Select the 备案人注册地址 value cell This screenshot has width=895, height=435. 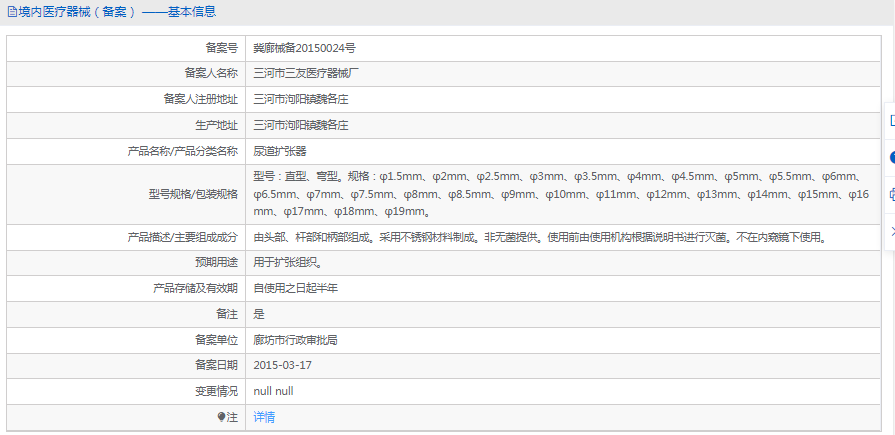(x=563, y=99)
